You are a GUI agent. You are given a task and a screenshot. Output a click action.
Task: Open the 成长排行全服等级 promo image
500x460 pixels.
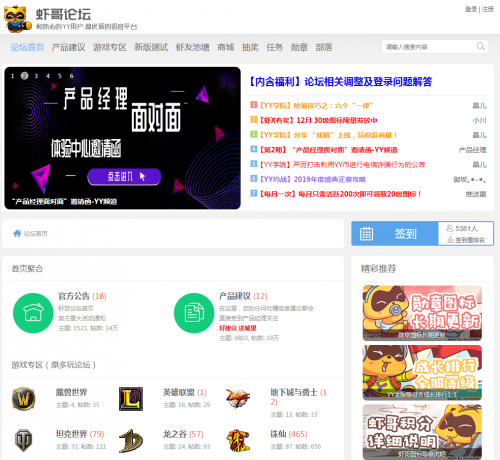pos(422,373)
